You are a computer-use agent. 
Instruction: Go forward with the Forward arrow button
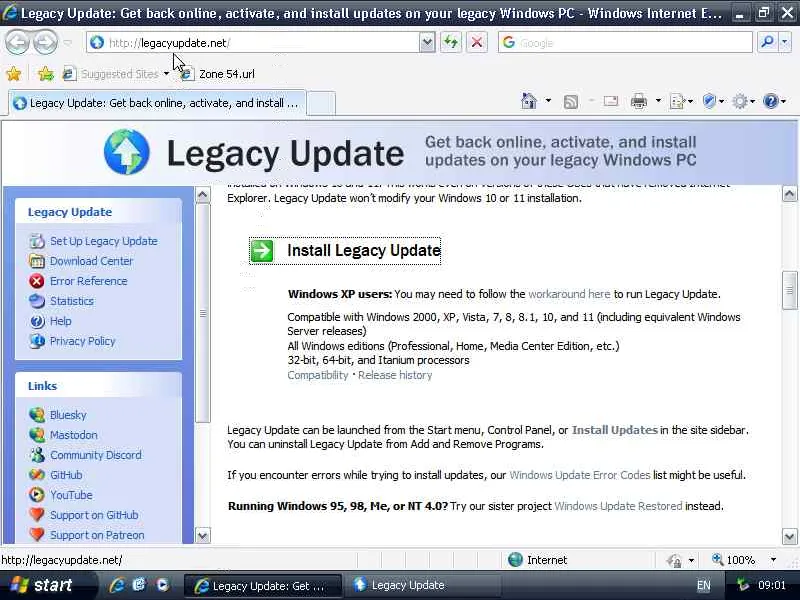pyautogui.click(x=45, y=43)
